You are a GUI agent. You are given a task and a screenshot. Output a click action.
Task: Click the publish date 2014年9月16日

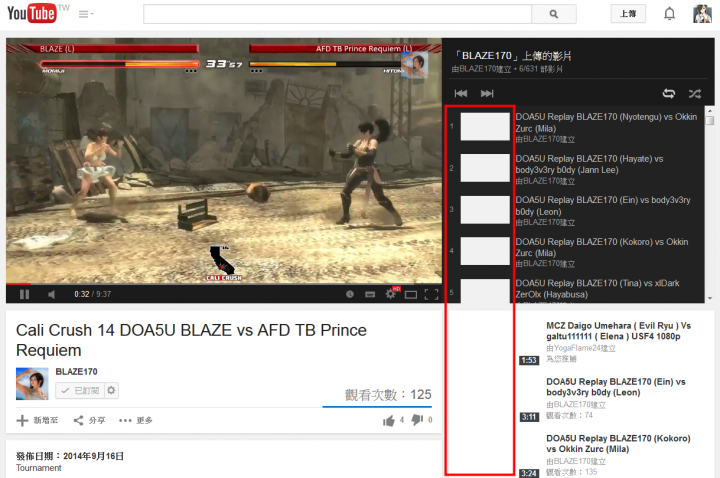pyautogui.click(x=93, y=456)
